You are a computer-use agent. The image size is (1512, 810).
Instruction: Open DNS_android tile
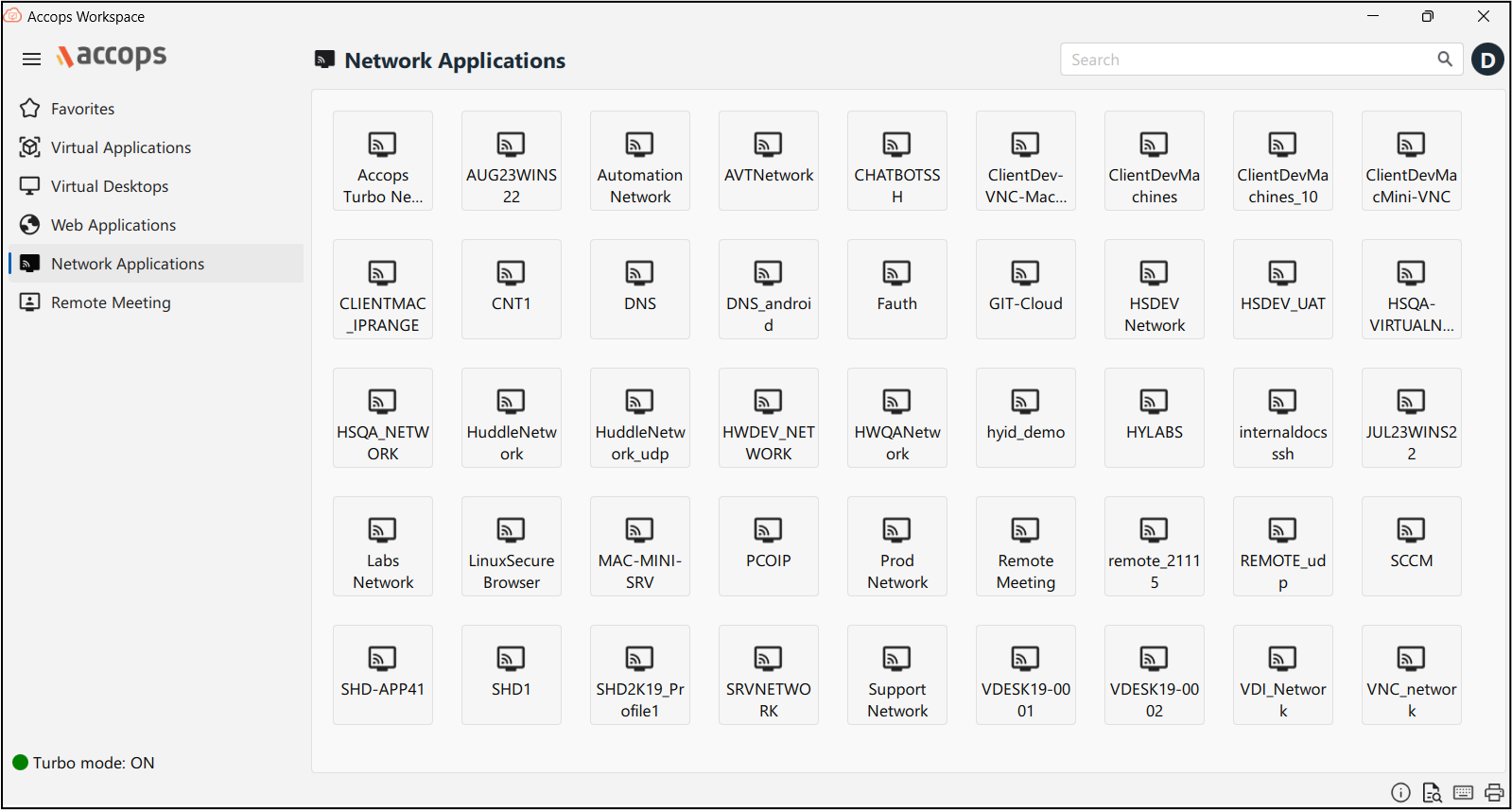tap(769, 289)
